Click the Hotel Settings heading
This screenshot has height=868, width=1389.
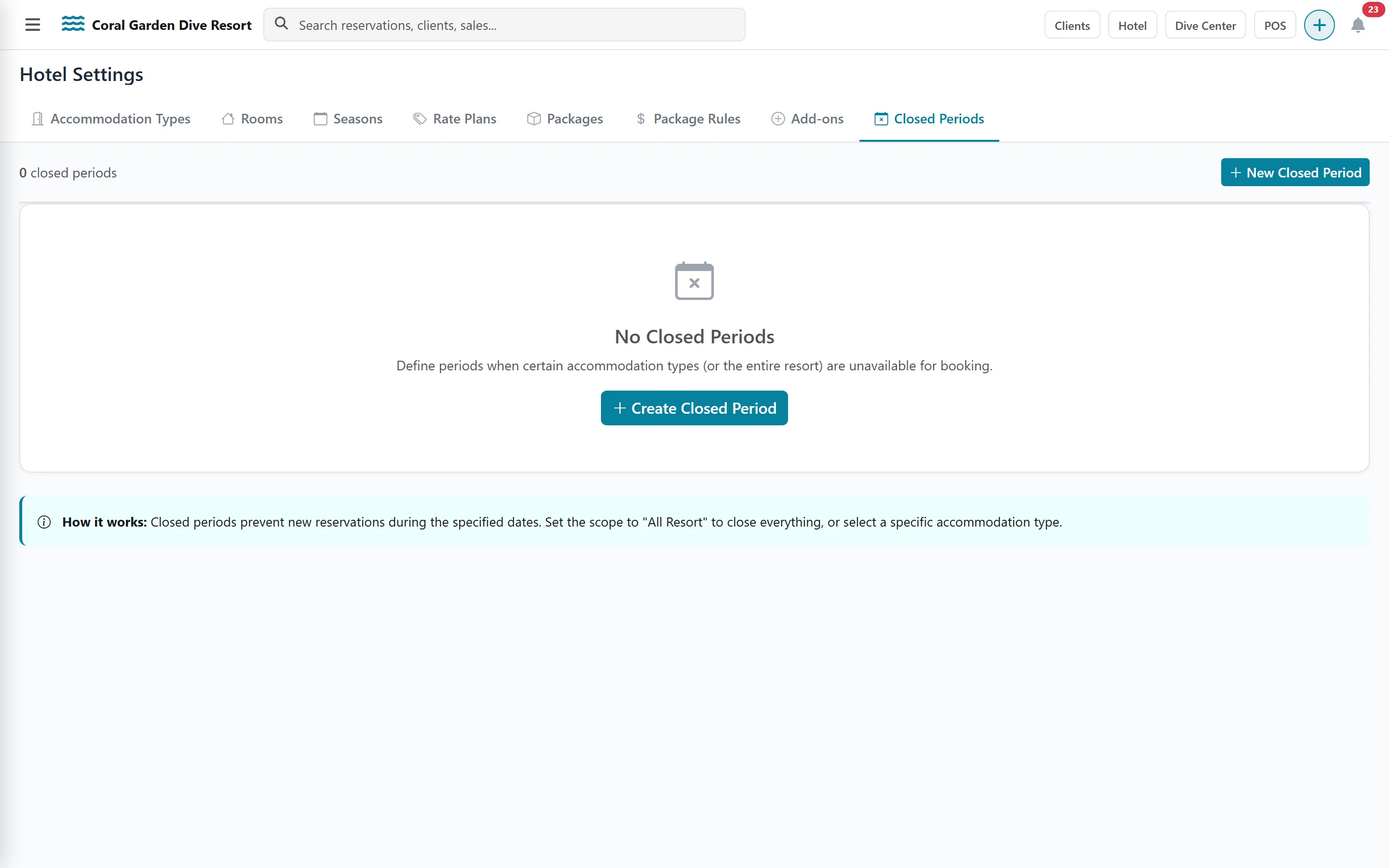pyautogui.click(x=82, y=75)
